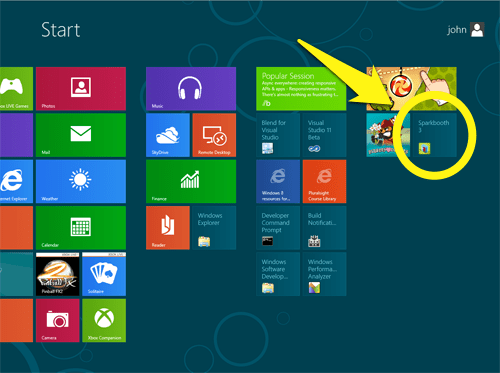Image resolution: width=500 pixels, height=373 pixels.
Task: Open Xbox LIVE Games tile
Action: coord(16,89)
